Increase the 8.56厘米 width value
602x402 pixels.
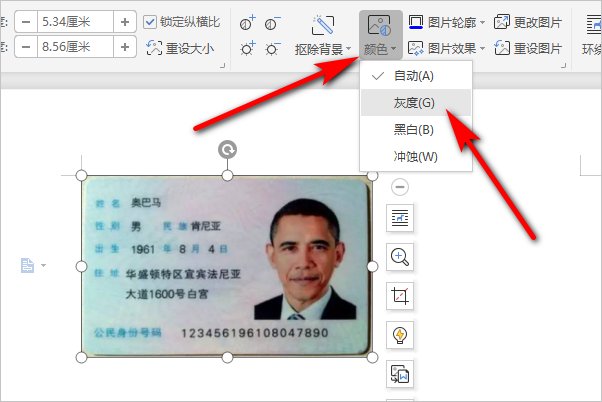125,47
